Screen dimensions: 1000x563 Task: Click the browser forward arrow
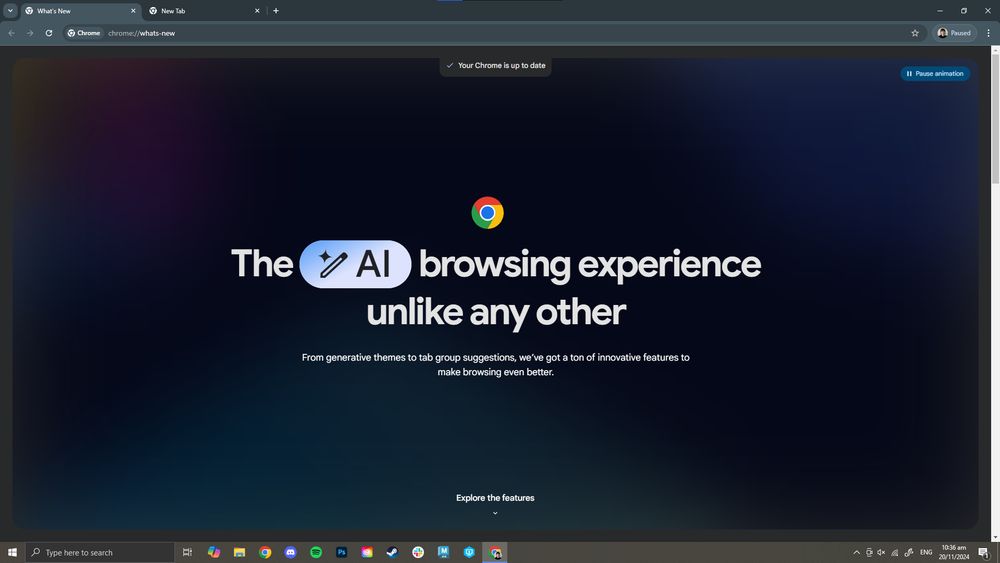point(30,33)
